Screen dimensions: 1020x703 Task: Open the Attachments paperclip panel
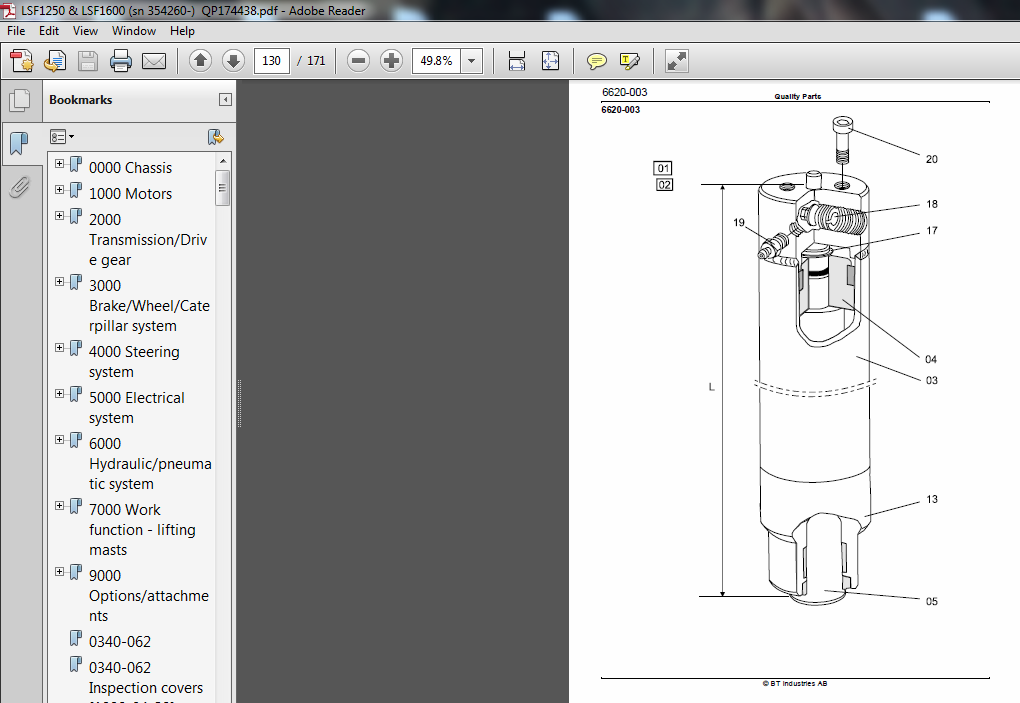[20, 187]
